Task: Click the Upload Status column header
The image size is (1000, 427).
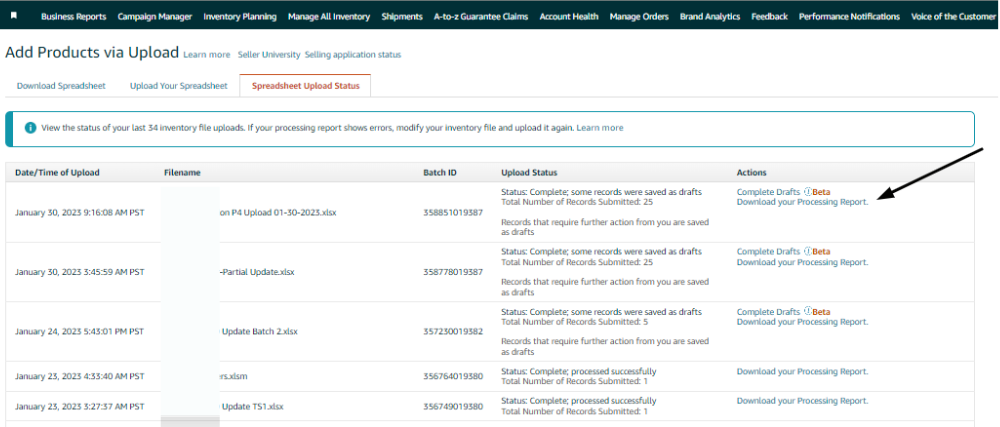Action: (529, 173)
